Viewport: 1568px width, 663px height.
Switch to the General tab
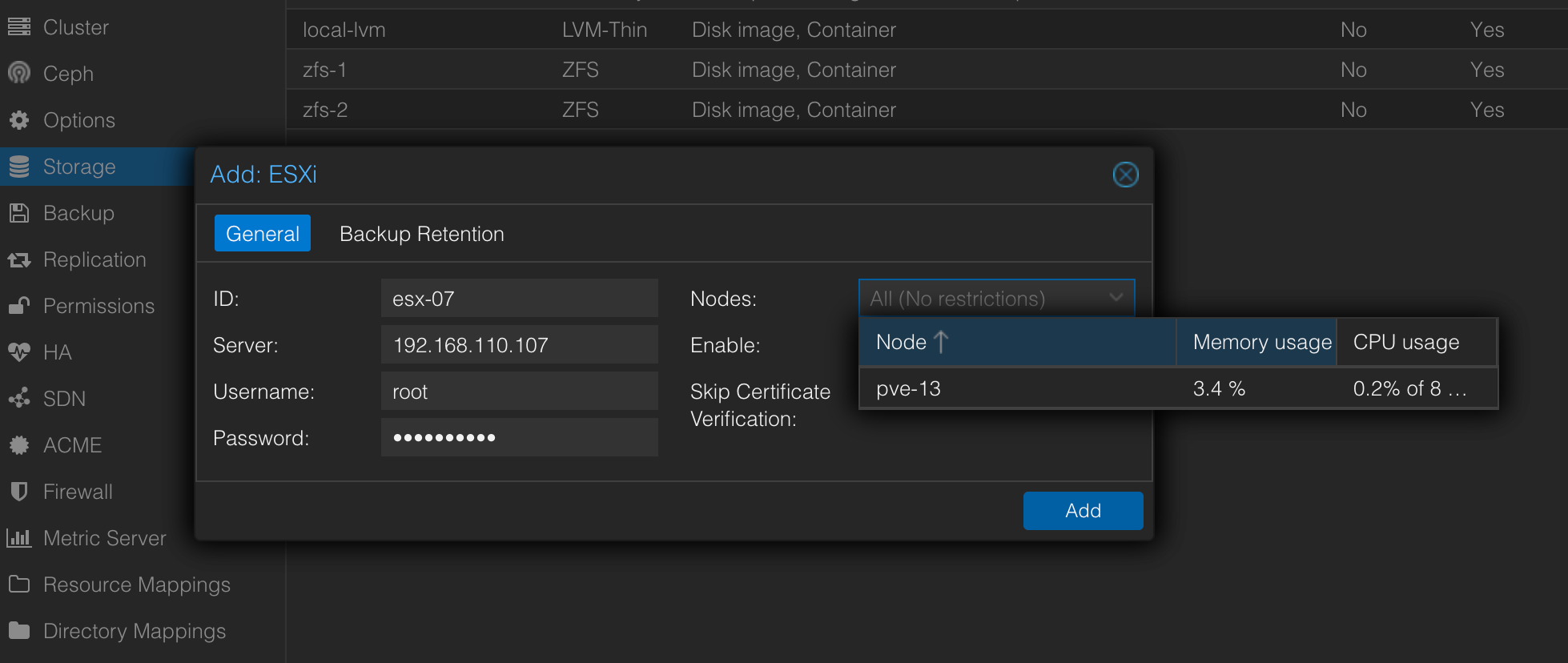pyautogui.click(x=263, y=233)
